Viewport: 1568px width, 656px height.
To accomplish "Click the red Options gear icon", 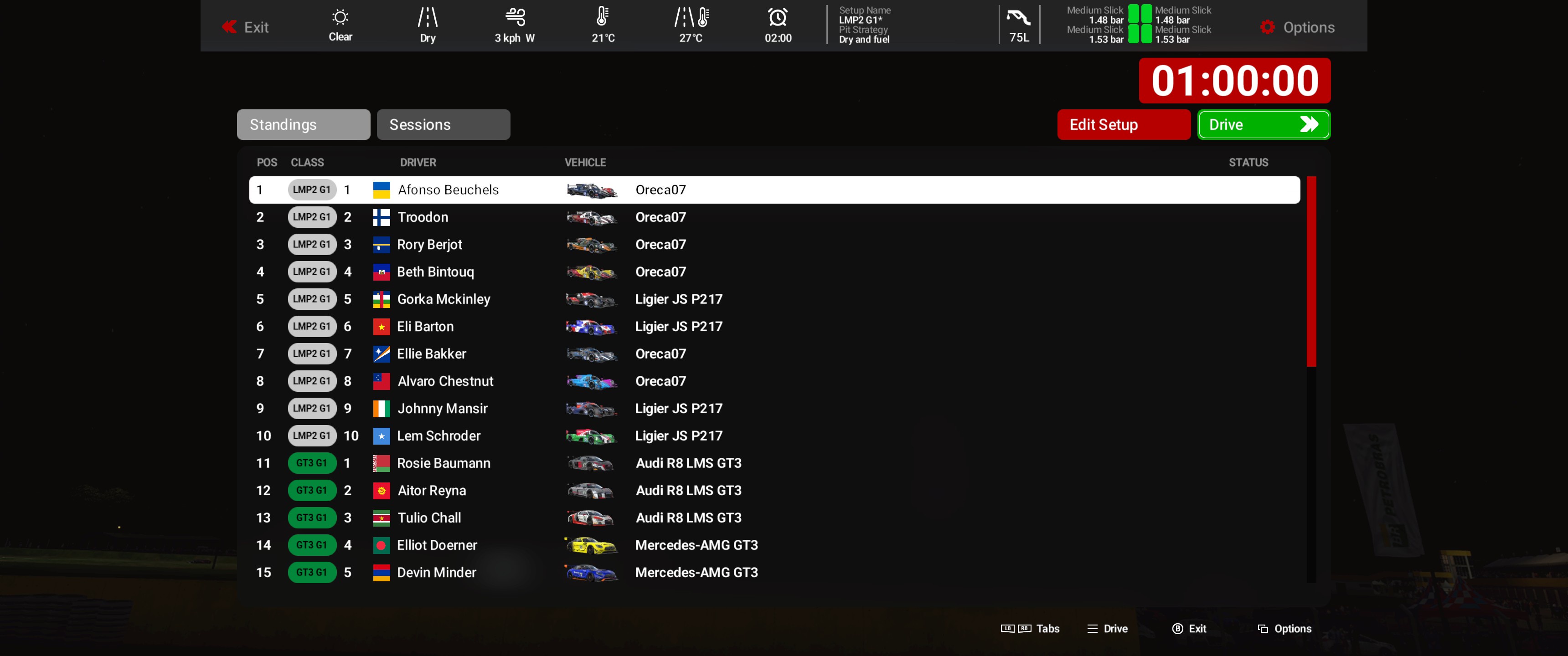I will click(1267, 27).
